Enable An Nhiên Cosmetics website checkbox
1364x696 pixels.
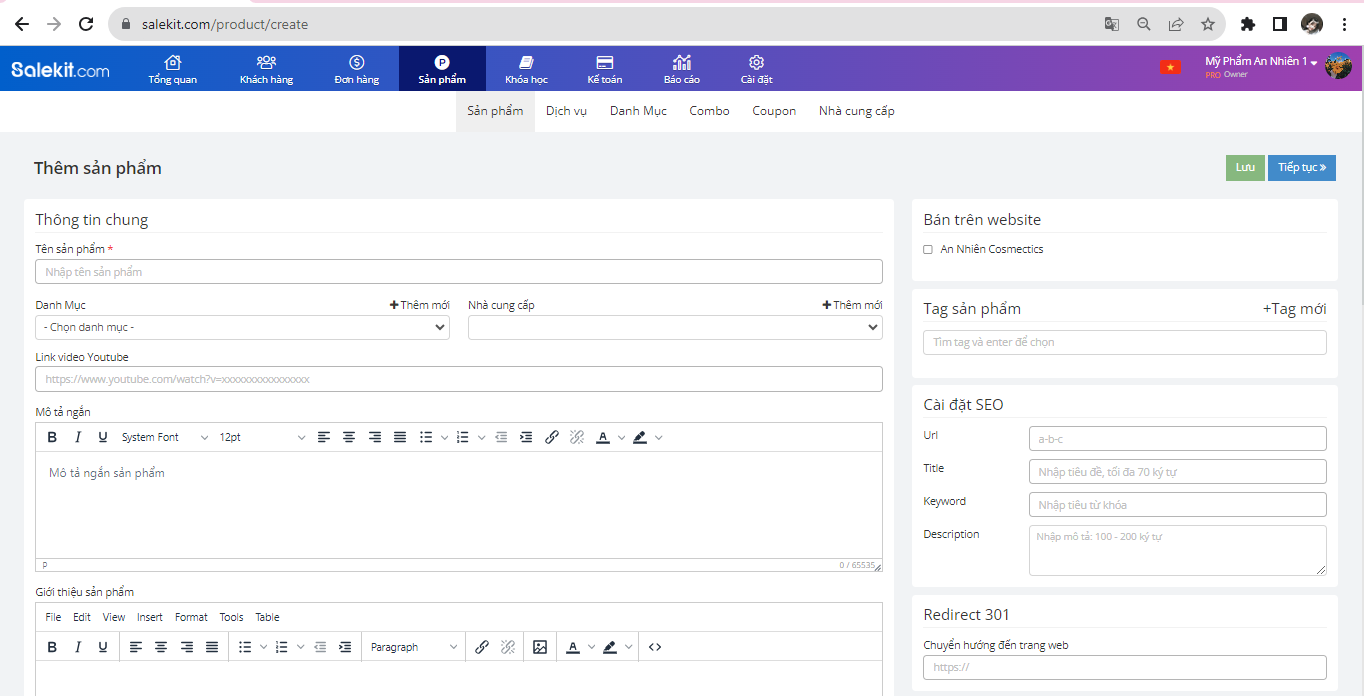click(928, 250)
